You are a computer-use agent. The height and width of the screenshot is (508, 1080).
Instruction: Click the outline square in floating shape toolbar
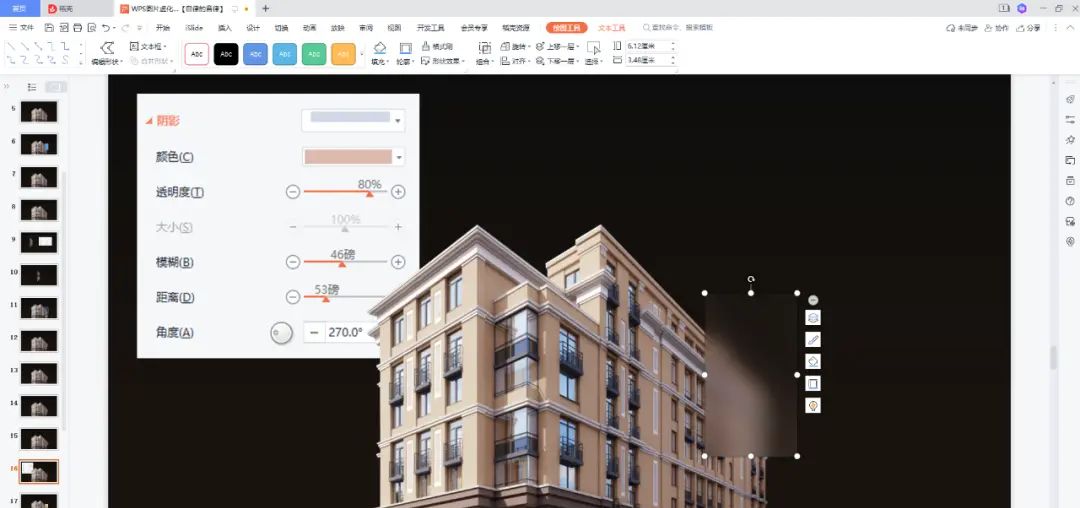[x=813, y=383]
